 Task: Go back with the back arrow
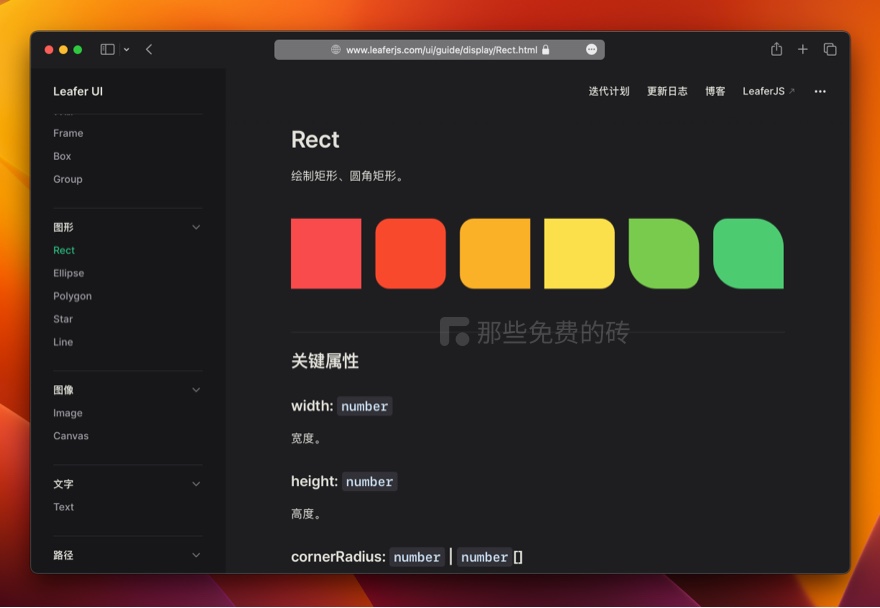pyautogui.click(x=149, y=49)
